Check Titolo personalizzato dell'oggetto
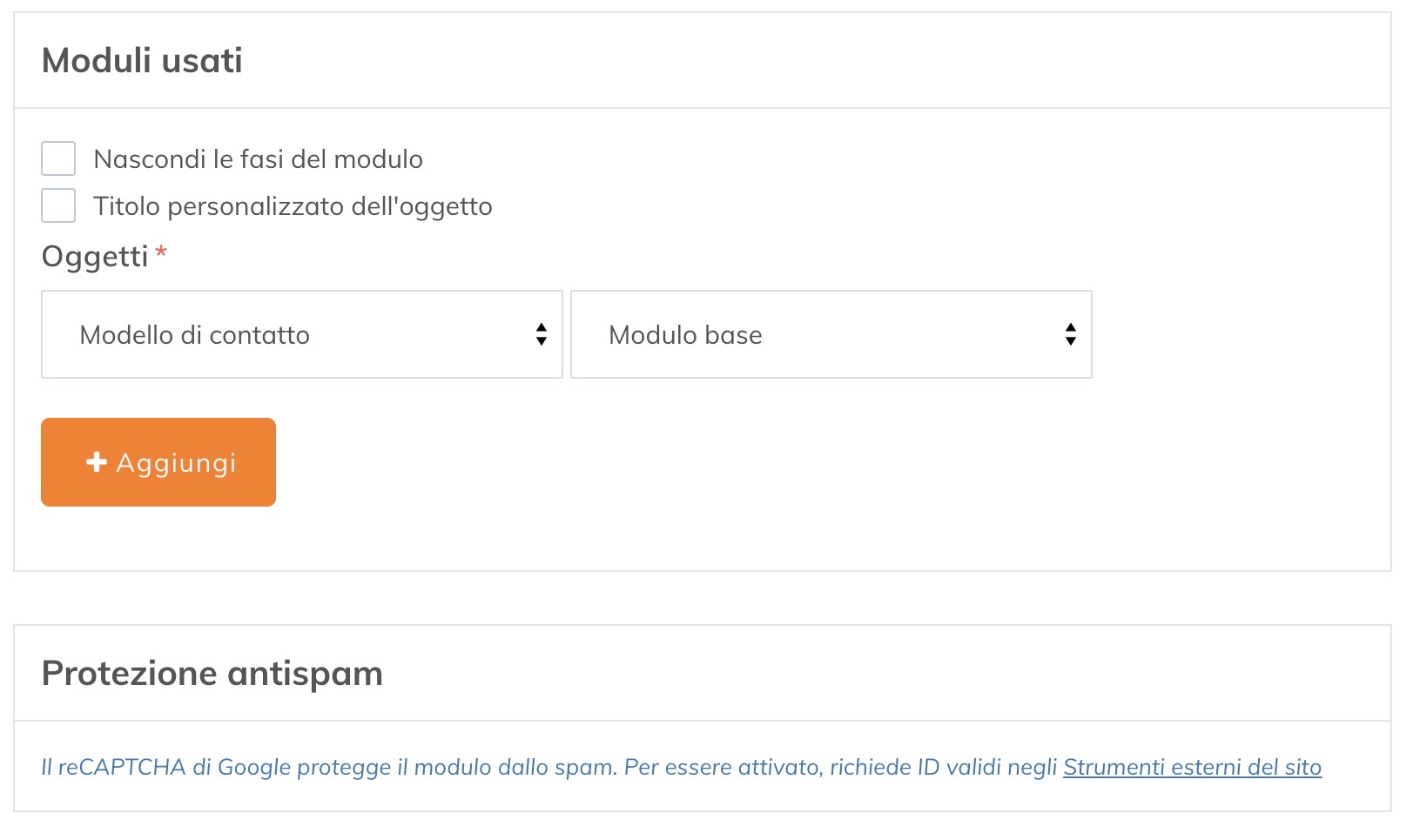Viewport: 1420px width, 840px height. (x=57, y=205)
